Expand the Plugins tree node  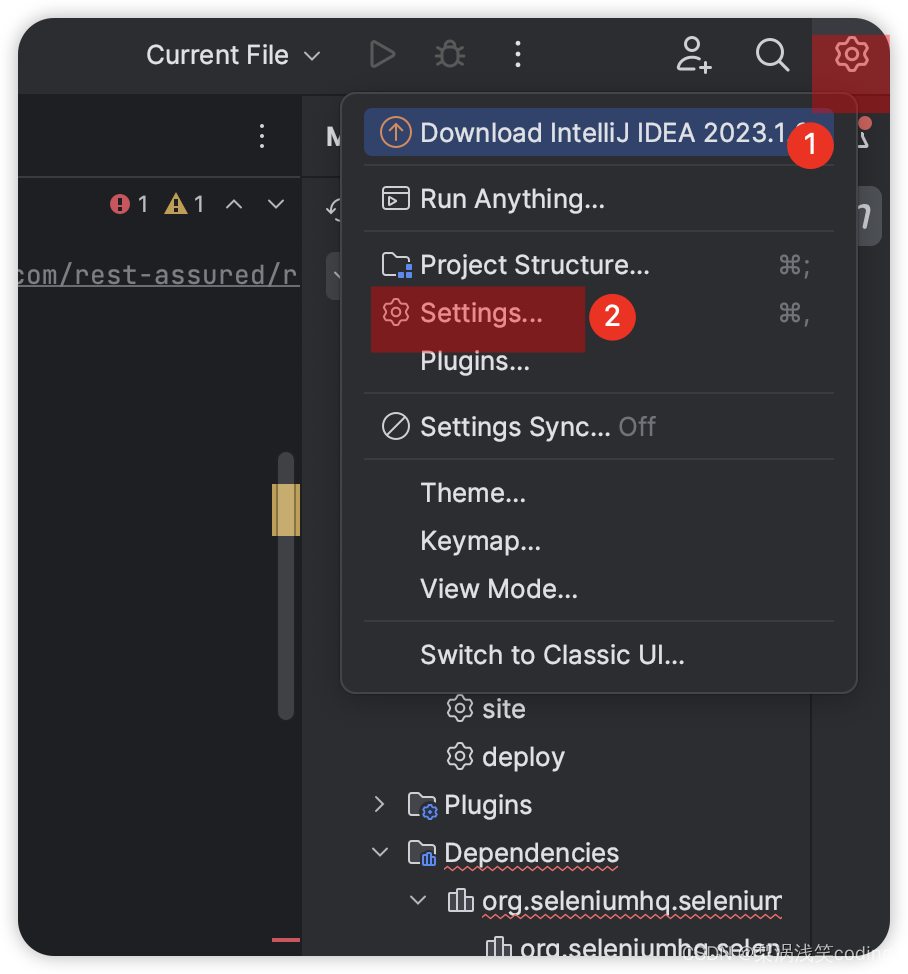click(379, 804)
